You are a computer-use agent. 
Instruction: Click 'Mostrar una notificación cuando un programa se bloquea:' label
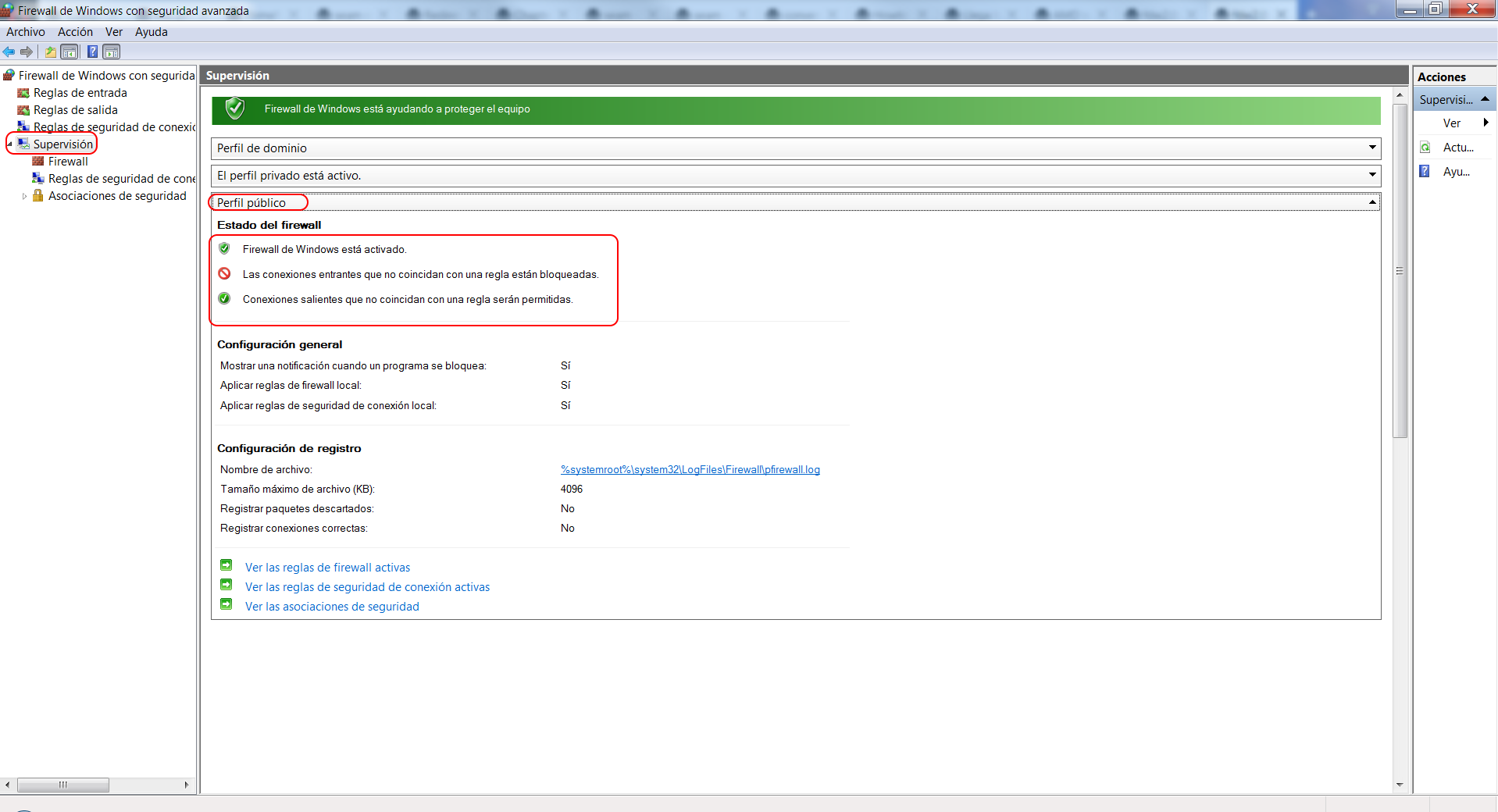click(x=353, y=365)
